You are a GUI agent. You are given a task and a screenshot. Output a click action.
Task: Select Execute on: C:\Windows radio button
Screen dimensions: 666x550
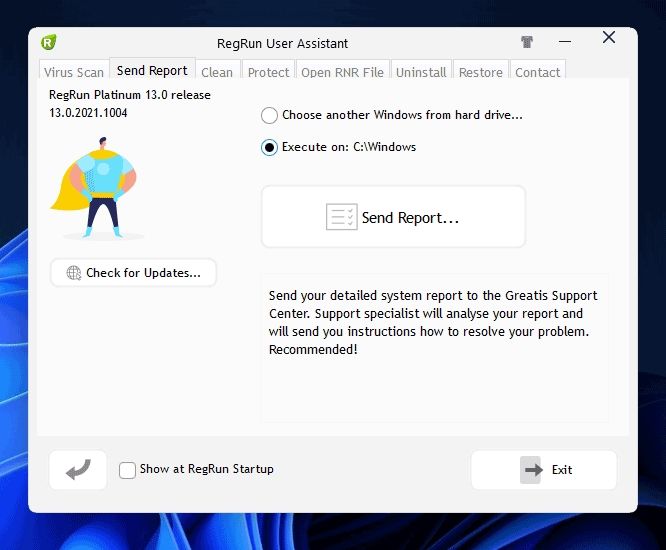(269, 147)
